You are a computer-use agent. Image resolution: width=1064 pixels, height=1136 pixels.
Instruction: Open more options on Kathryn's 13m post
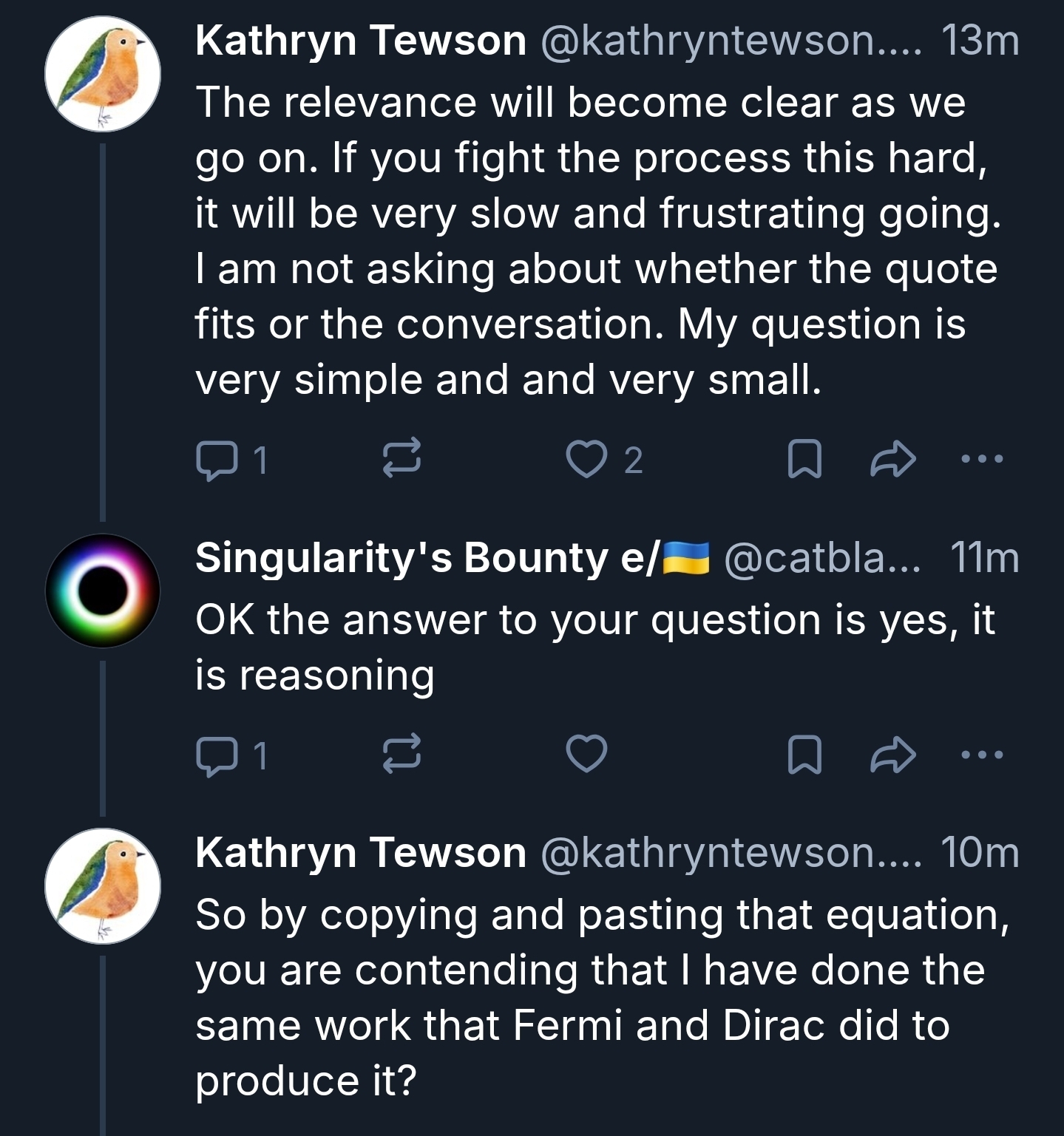(x=982, y=459)
